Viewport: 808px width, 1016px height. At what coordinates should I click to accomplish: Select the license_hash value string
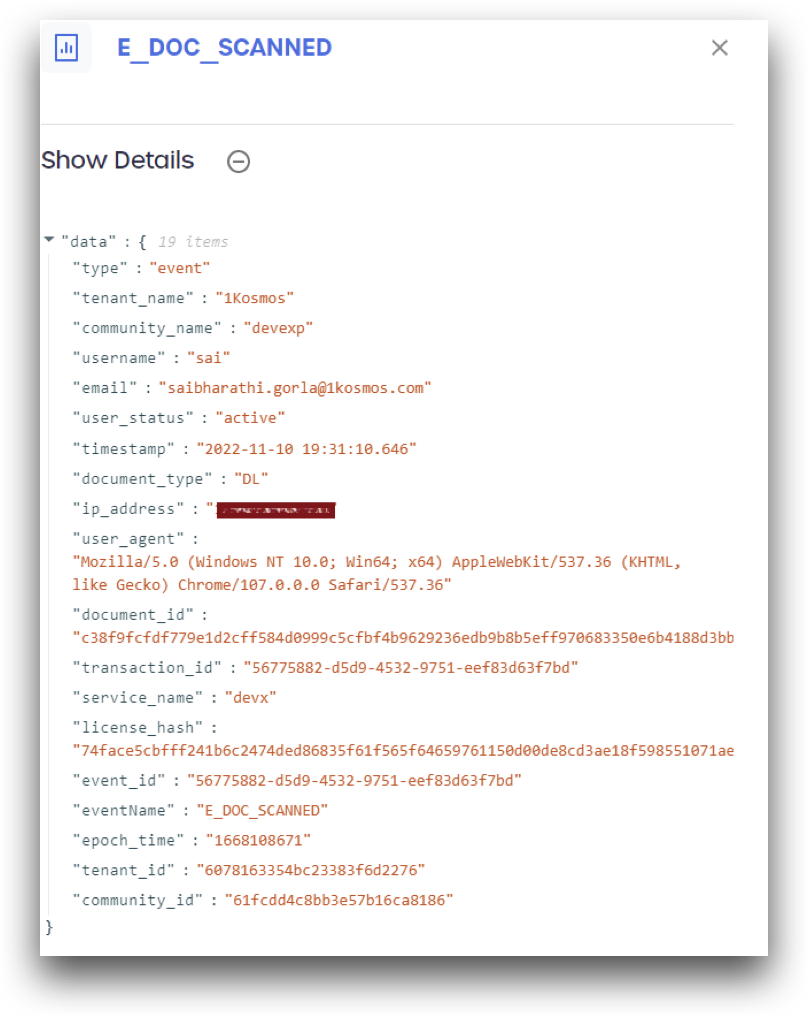click(403, 751)
